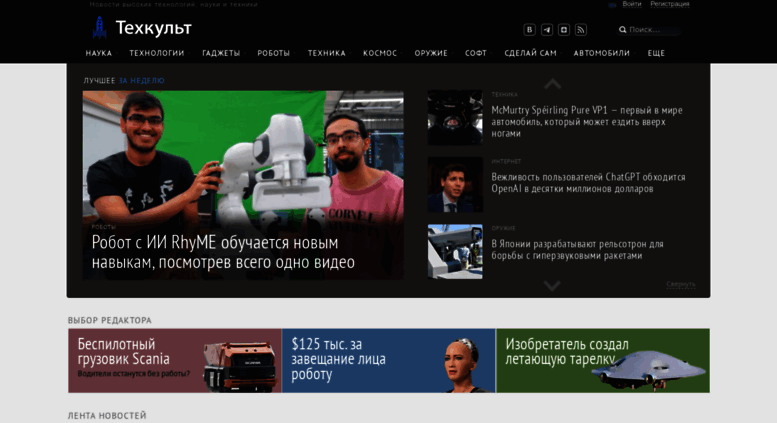The image size is (777, 423).
Task: Click the Techcult rocket logo icon
Action: tap(100, 27)
